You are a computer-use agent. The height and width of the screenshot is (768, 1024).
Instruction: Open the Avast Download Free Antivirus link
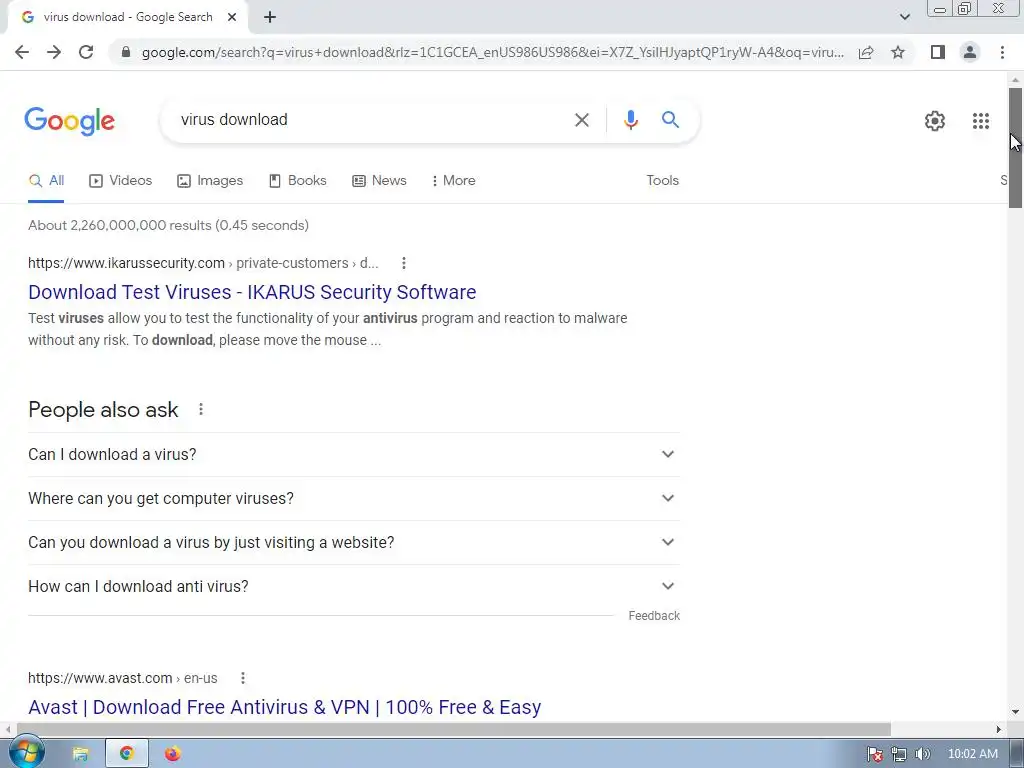coord(285,707)
